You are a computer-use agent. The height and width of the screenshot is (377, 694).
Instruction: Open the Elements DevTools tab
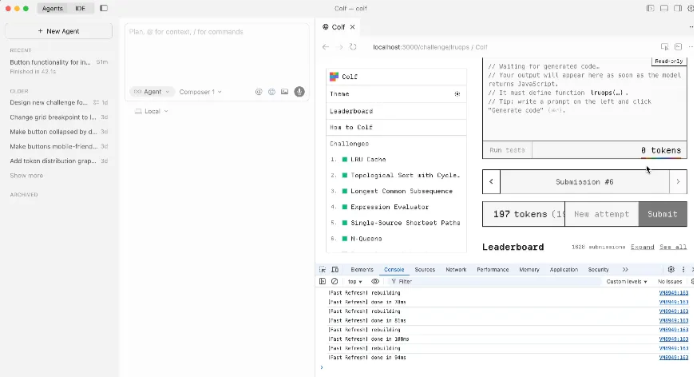362,269
